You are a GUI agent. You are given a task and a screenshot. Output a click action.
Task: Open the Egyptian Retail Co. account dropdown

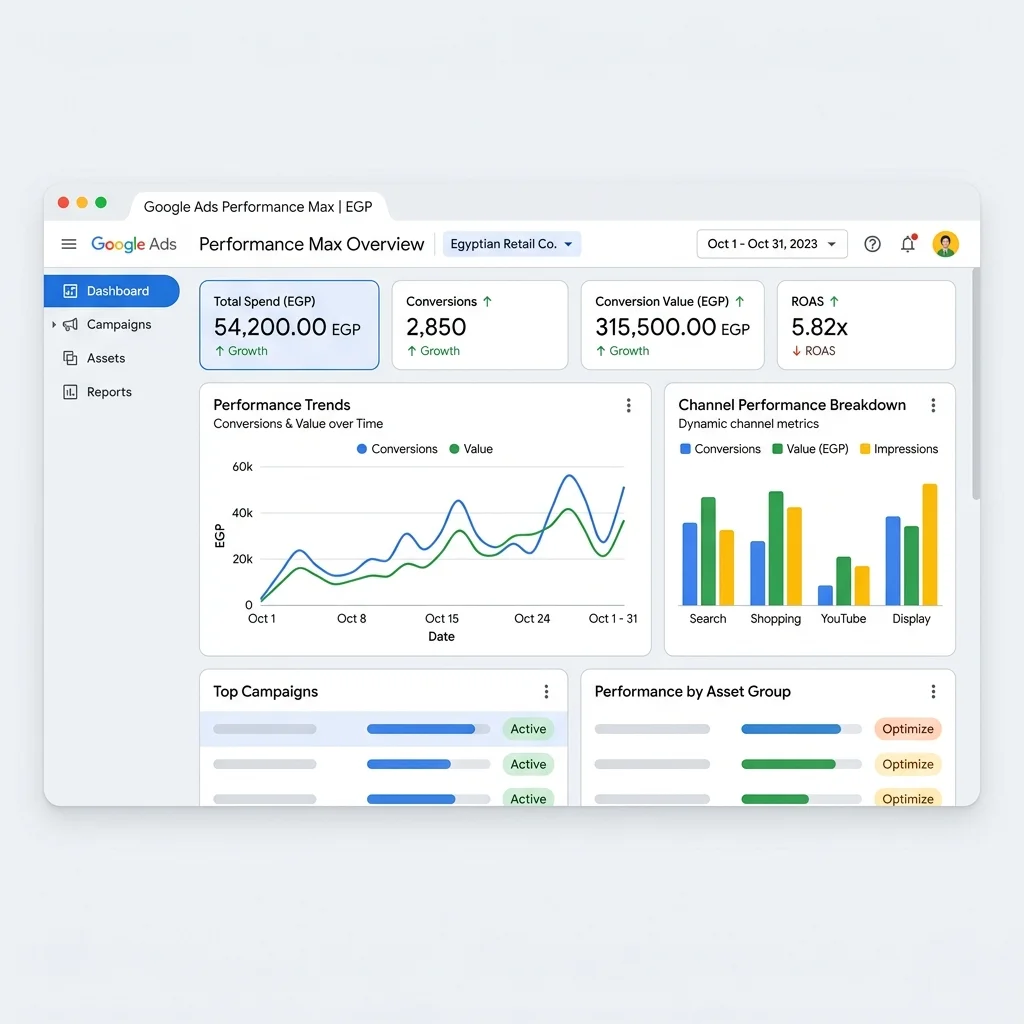pyautogui.click(x=511, y=244)
